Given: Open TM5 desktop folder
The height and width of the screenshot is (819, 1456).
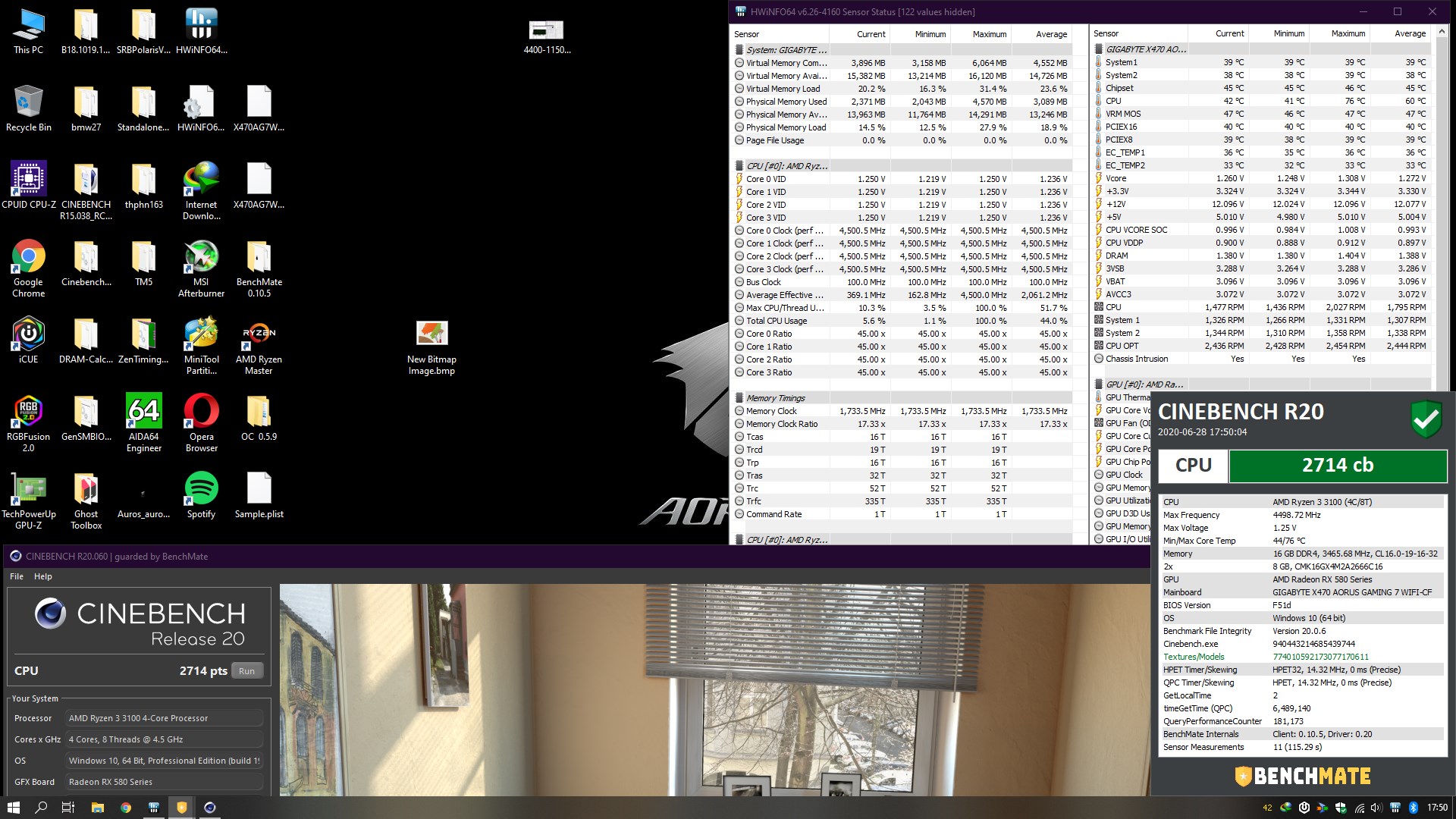Looking at the screenshot, I should [143, 264].
